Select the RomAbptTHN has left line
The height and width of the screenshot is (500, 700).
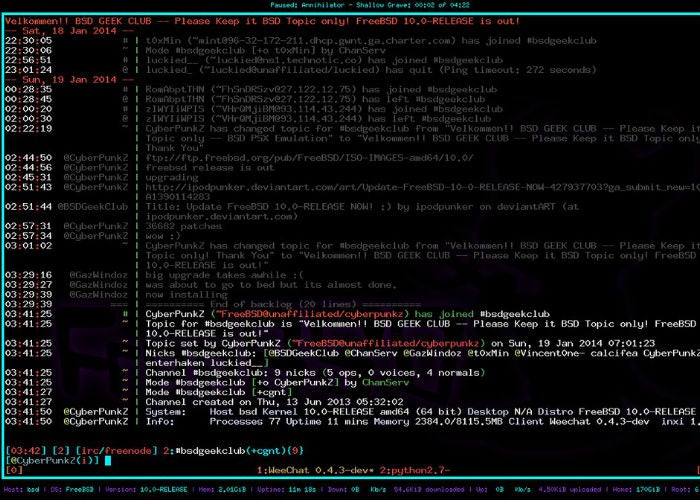click(x=315, y=99)
